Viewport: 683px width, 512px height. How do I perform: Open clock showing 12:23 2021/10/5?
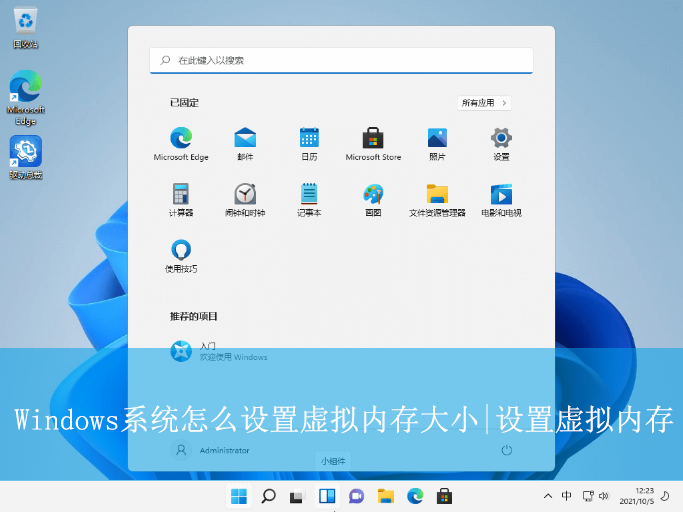(x=636, y=496)
